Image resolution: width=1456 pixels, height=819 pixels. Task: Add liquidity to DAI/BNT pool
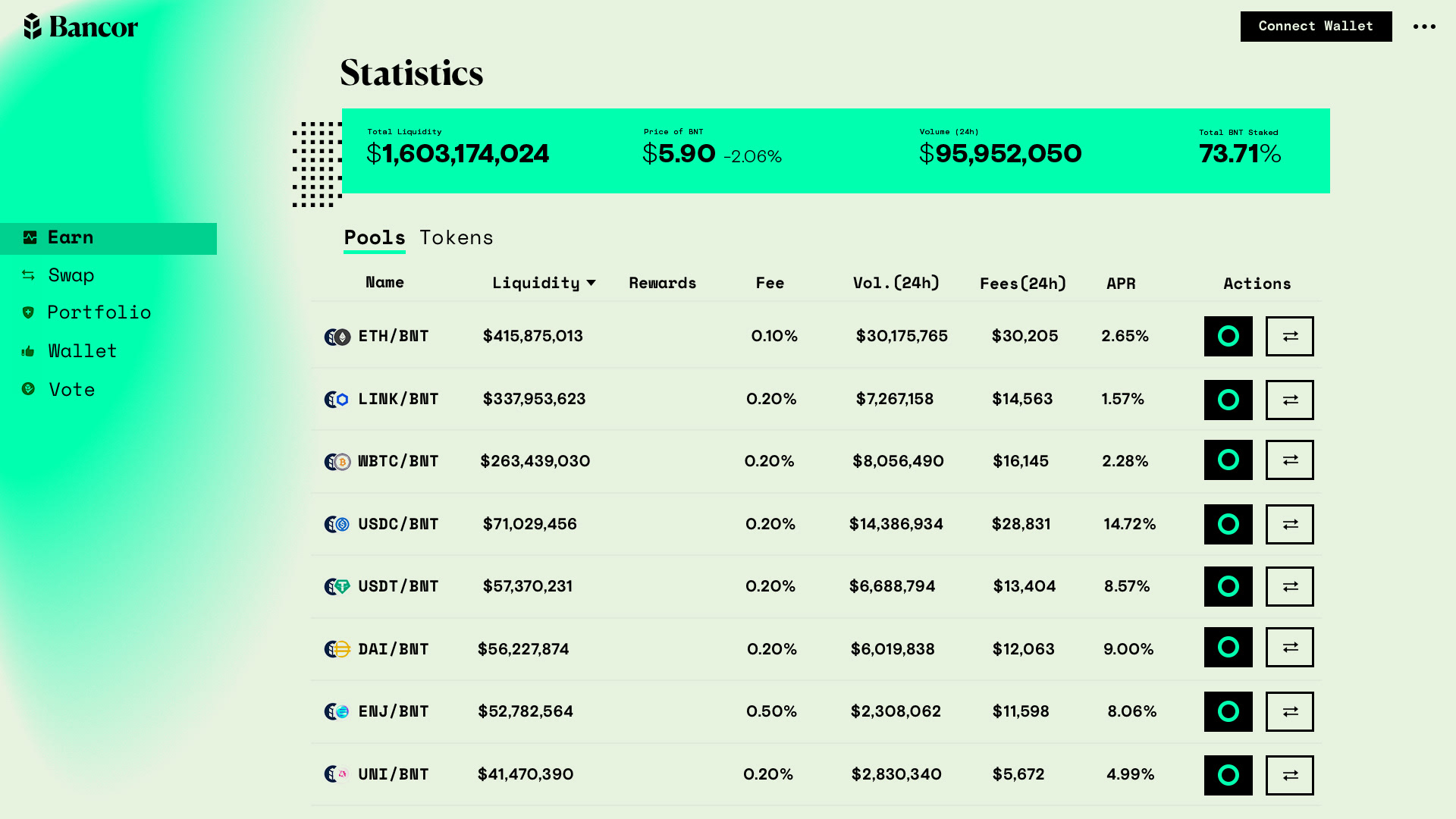1228,647
